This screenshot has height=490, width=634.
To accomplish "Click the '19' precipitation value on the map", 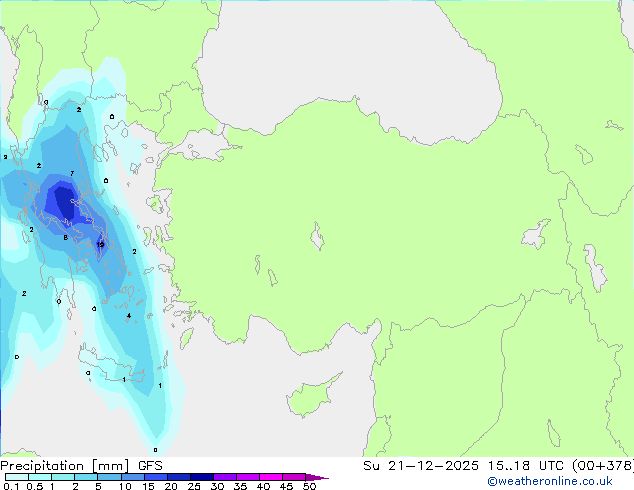I will [100, 245].
